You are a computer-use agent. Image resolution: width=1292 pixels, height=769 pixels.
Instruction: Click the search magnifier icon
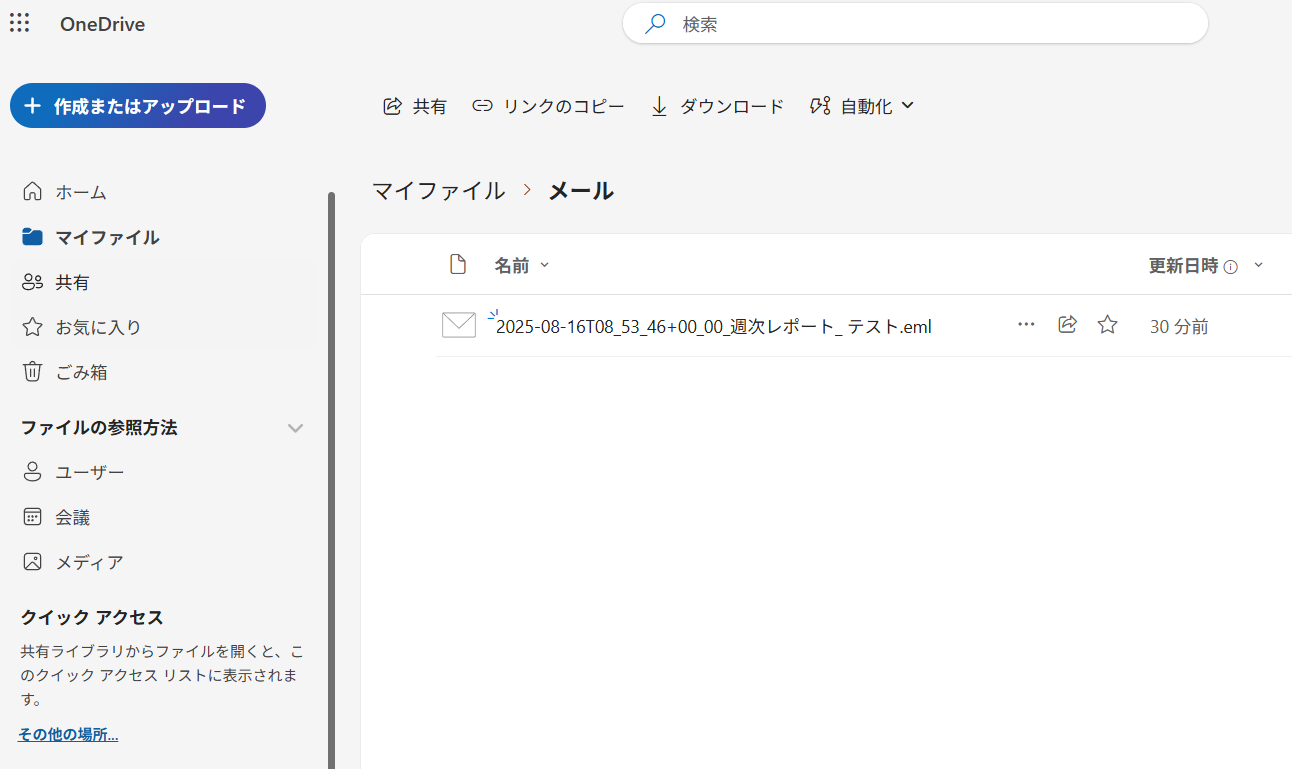pos(655,24)
